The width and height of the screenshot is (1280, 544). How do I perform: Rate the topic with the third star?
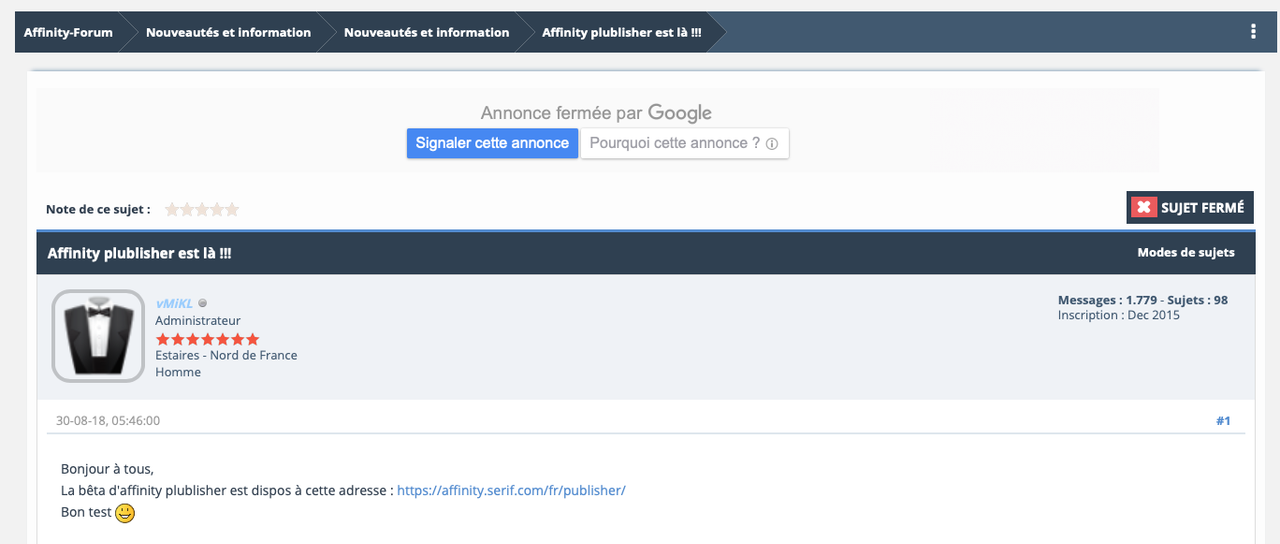(202, 209)
